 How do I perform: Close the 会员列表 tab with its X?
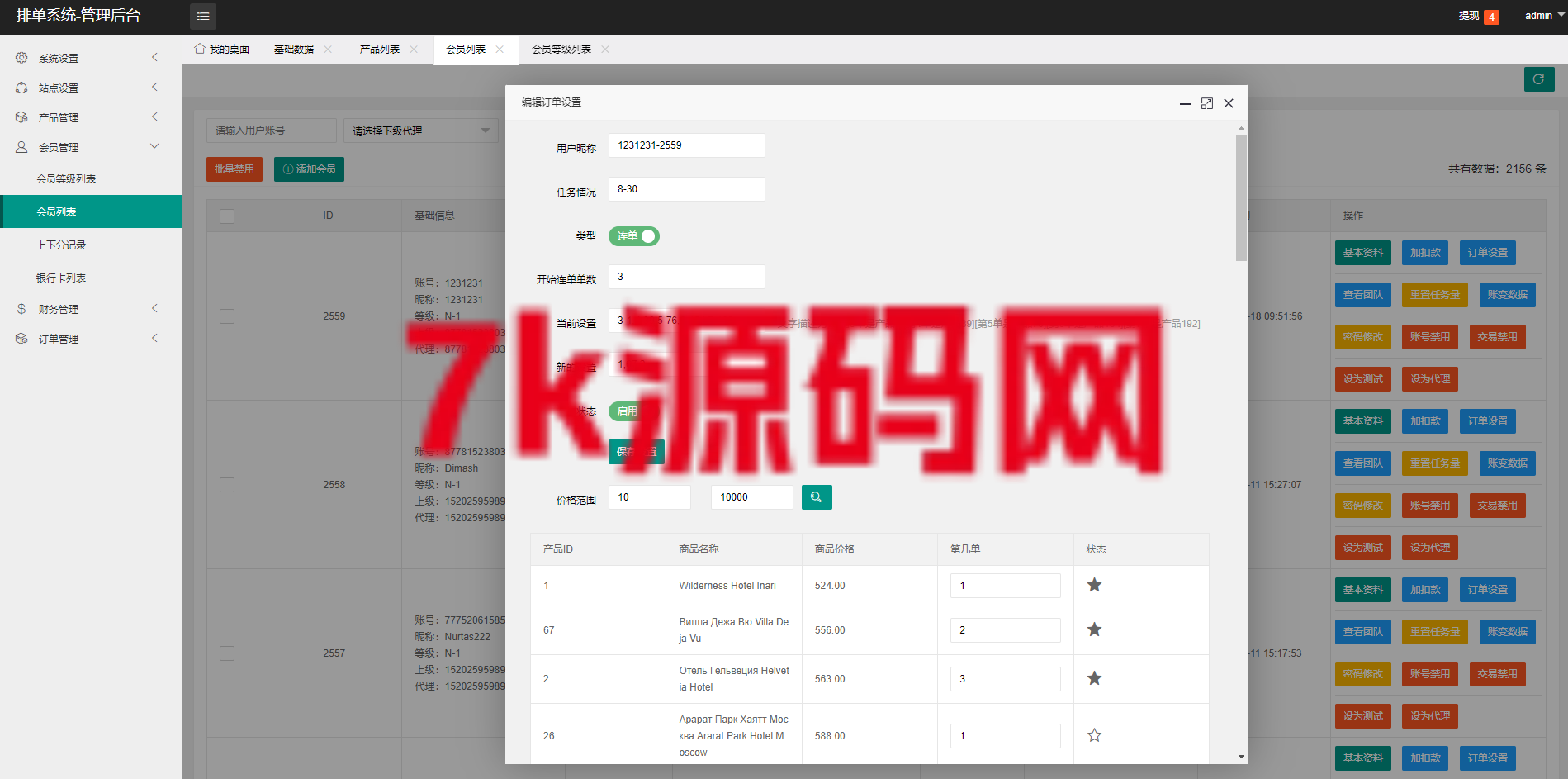point(500,50)
